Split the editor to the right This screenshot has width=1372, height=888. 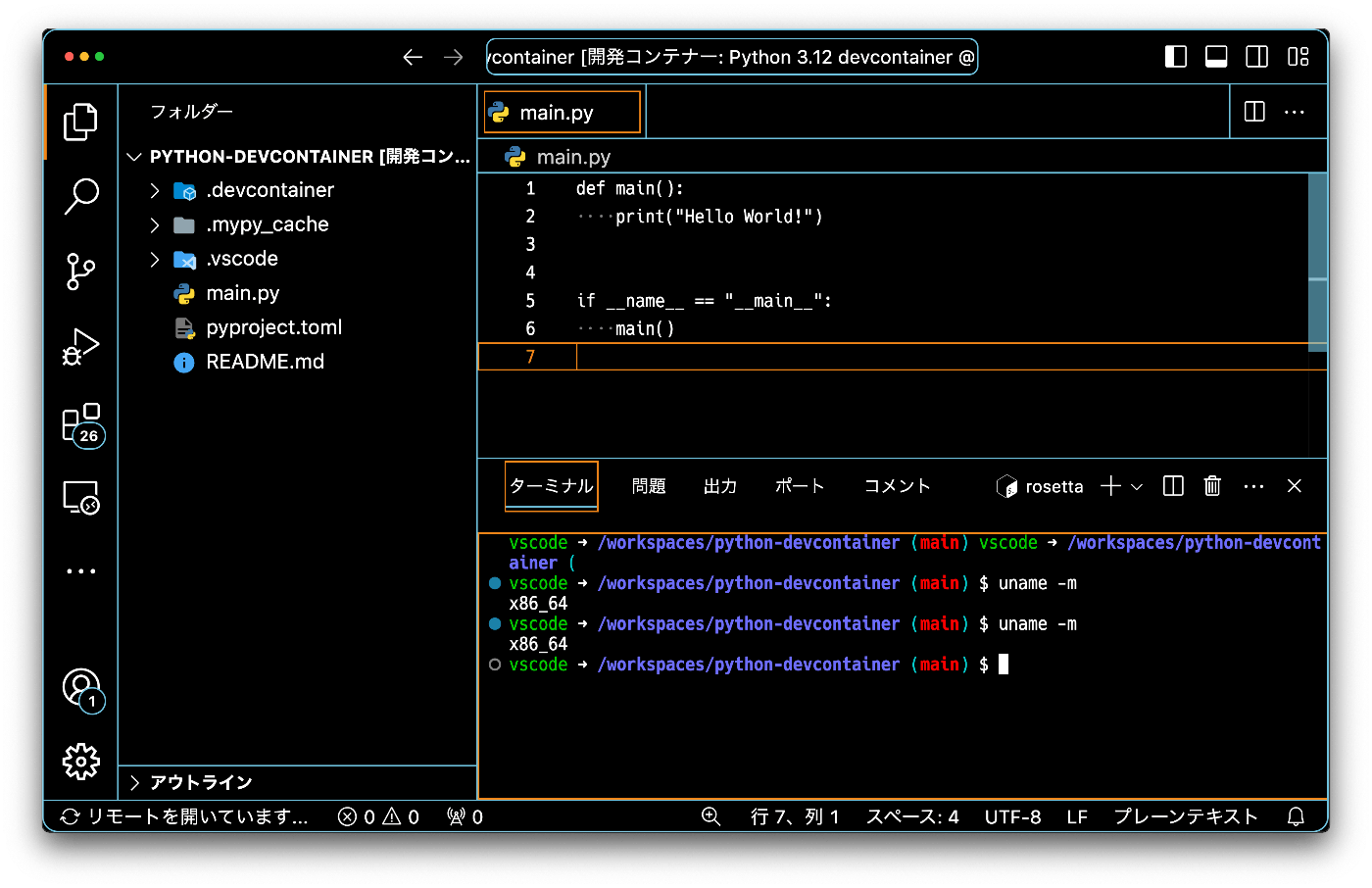click(1254, 112)
